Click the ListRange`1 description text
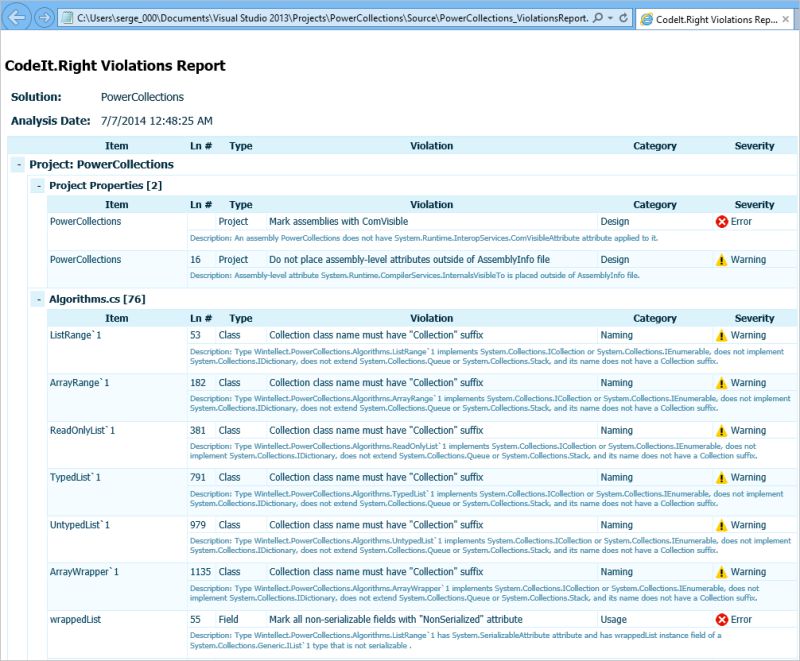This screenshot has width=800, height=661. [x=487, y=356]
